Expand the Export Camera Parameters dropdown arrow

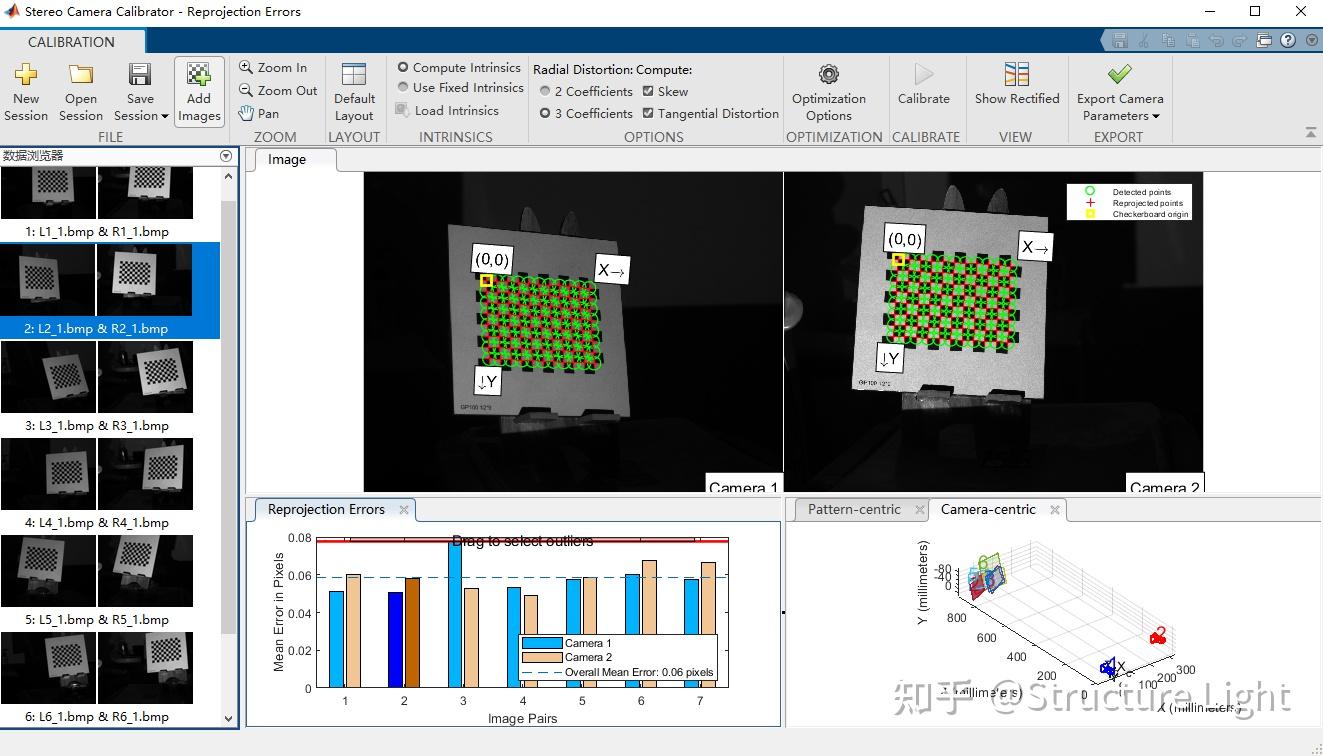pyautogui.click(x=1156, y=116)
